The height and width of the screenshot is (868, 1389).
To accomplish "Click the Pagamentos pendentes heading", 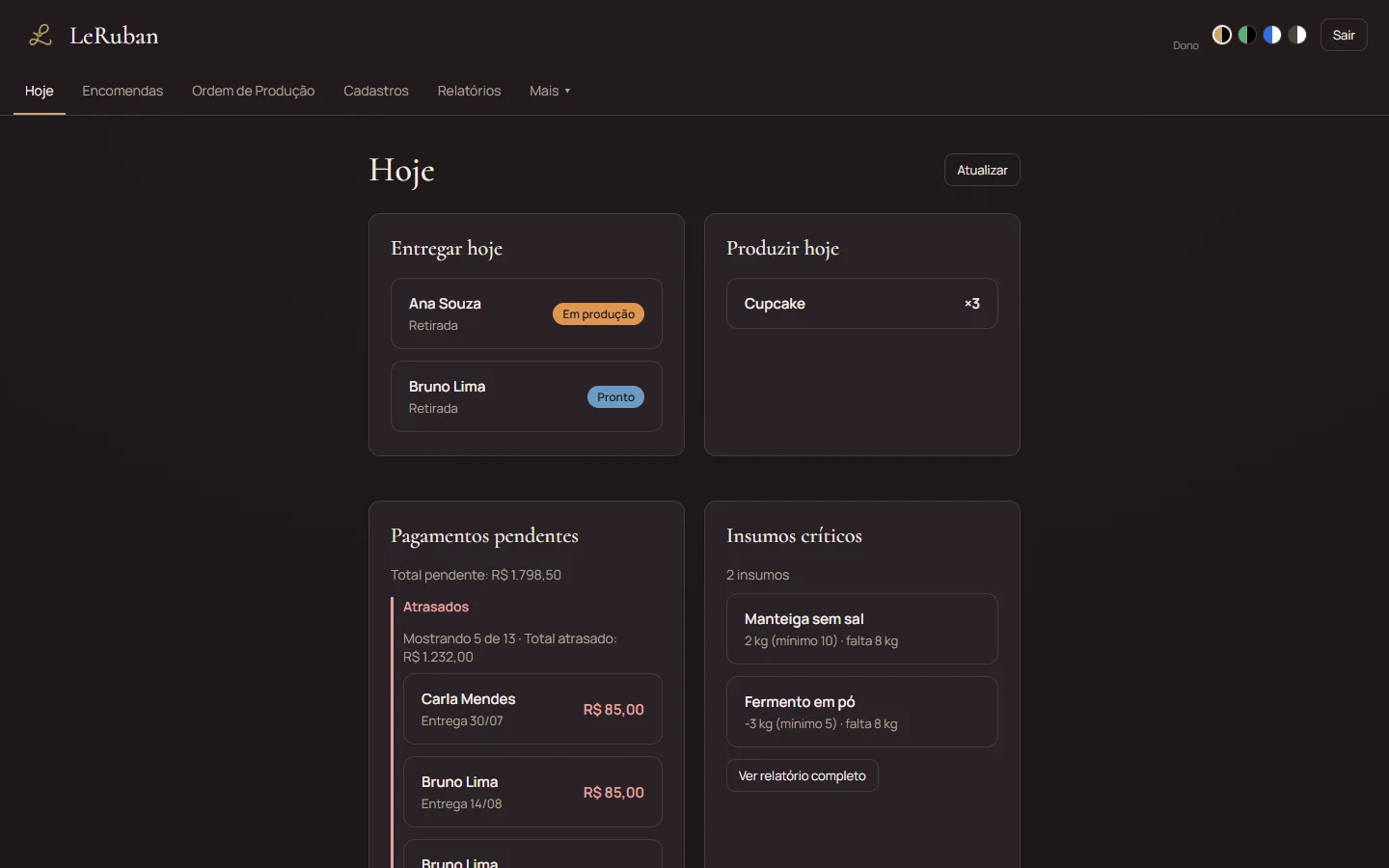I will click(x=484, y=536).
